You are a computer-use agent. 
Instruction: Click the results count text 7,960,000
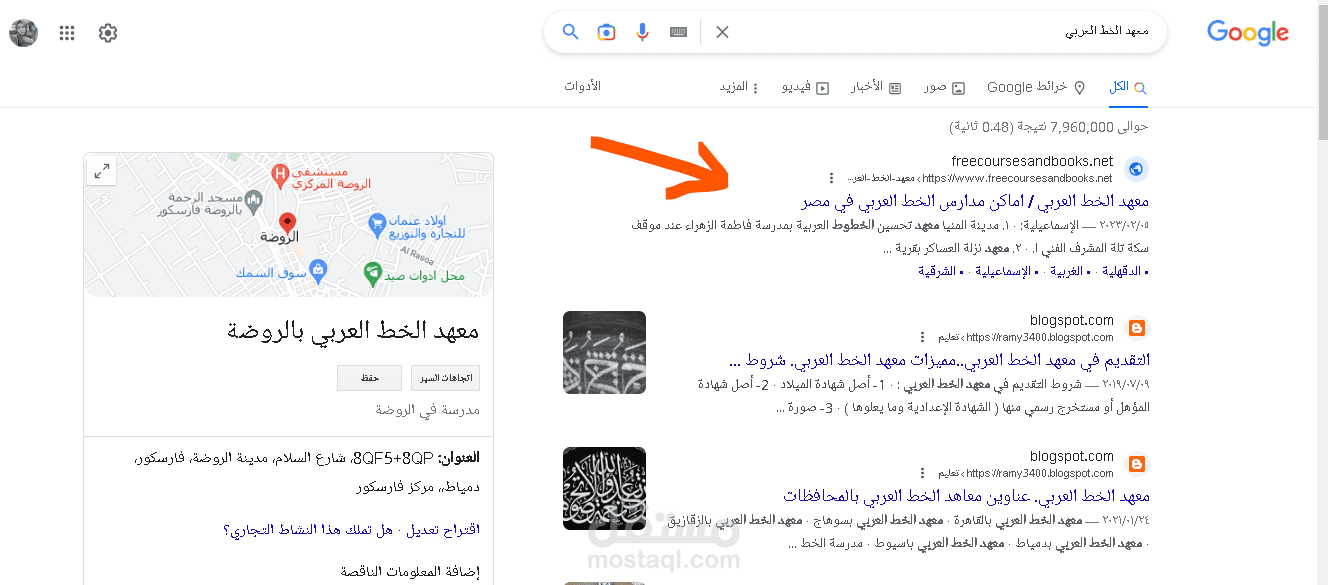1048,127
